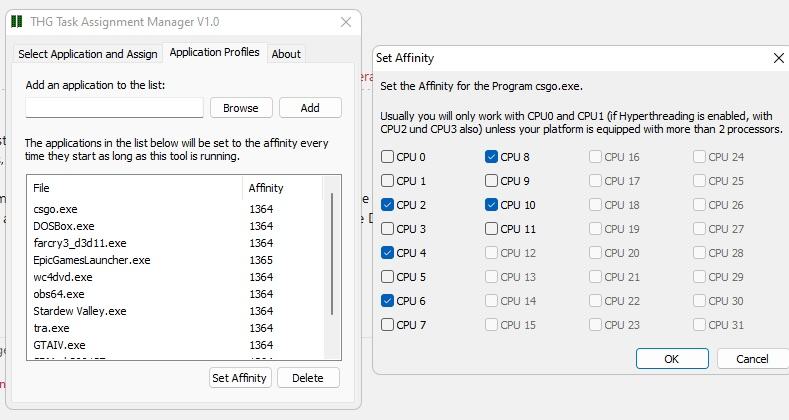Select farcry3_d3d11.exe in the list

coord(80,243)
